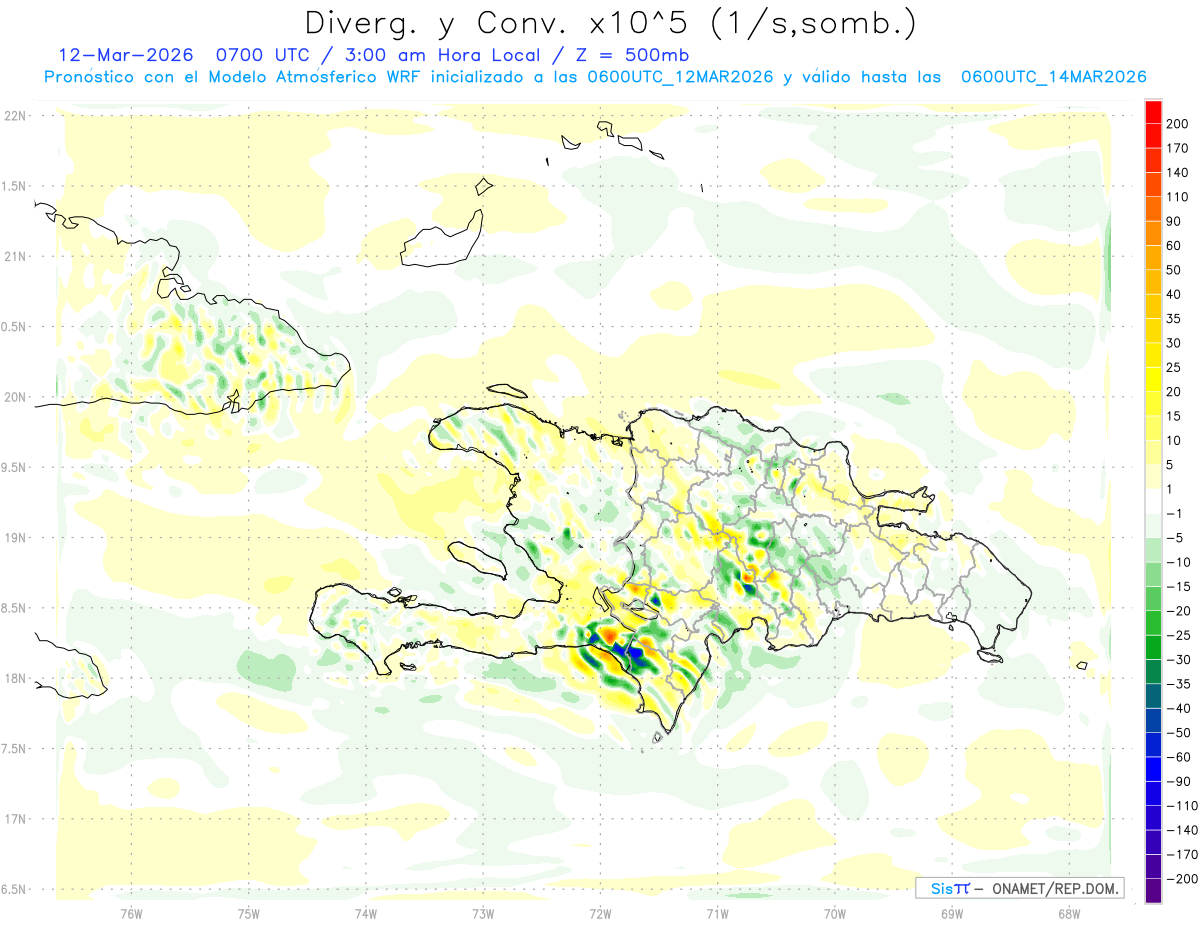Click the positive legend value '40'

click(x=1174, y=294)
